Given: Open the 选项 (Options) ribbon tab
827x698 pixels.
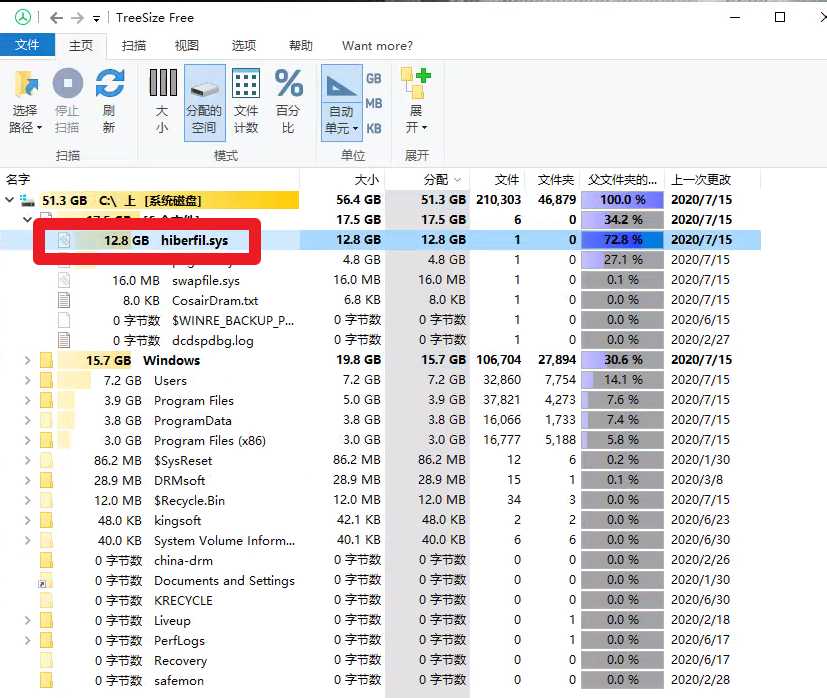Looking at the screenshot, I should [x=244, y=45].
